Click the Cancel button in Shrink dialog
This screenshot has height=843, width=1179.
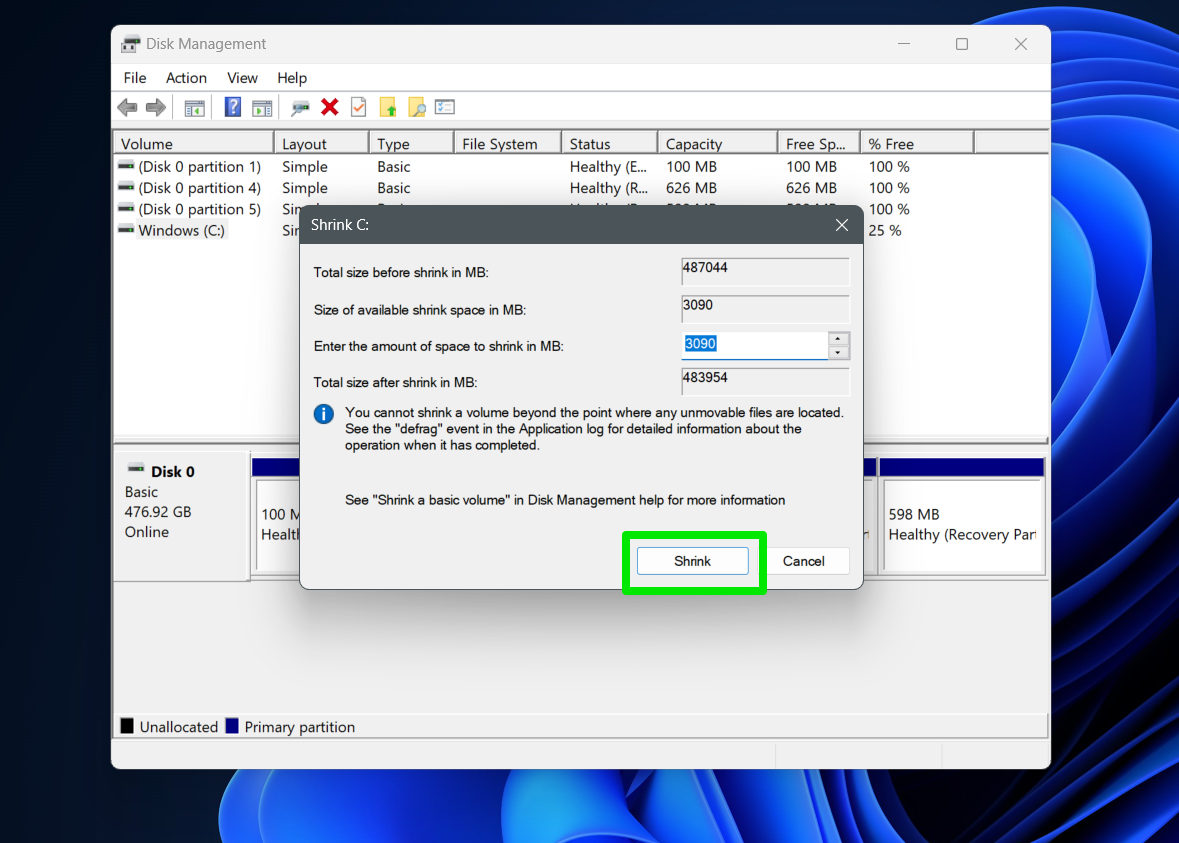click(x=803, y=561)
